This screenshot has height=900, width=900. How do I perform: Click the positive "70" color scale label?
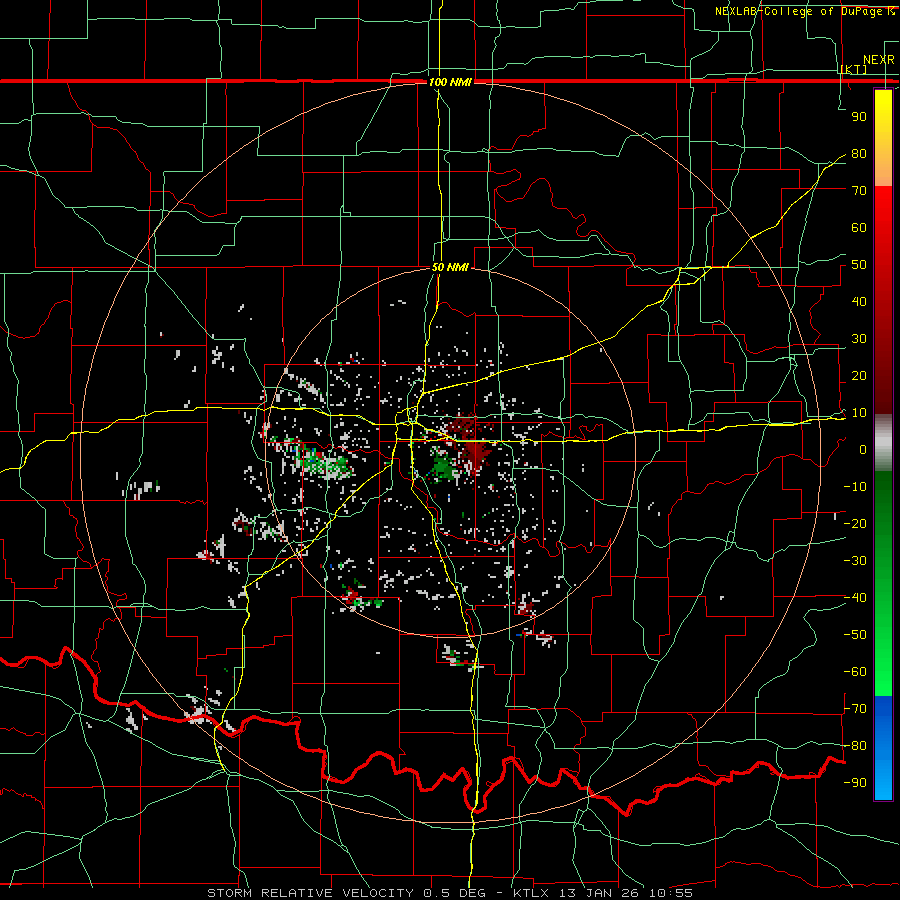(859, 191)
